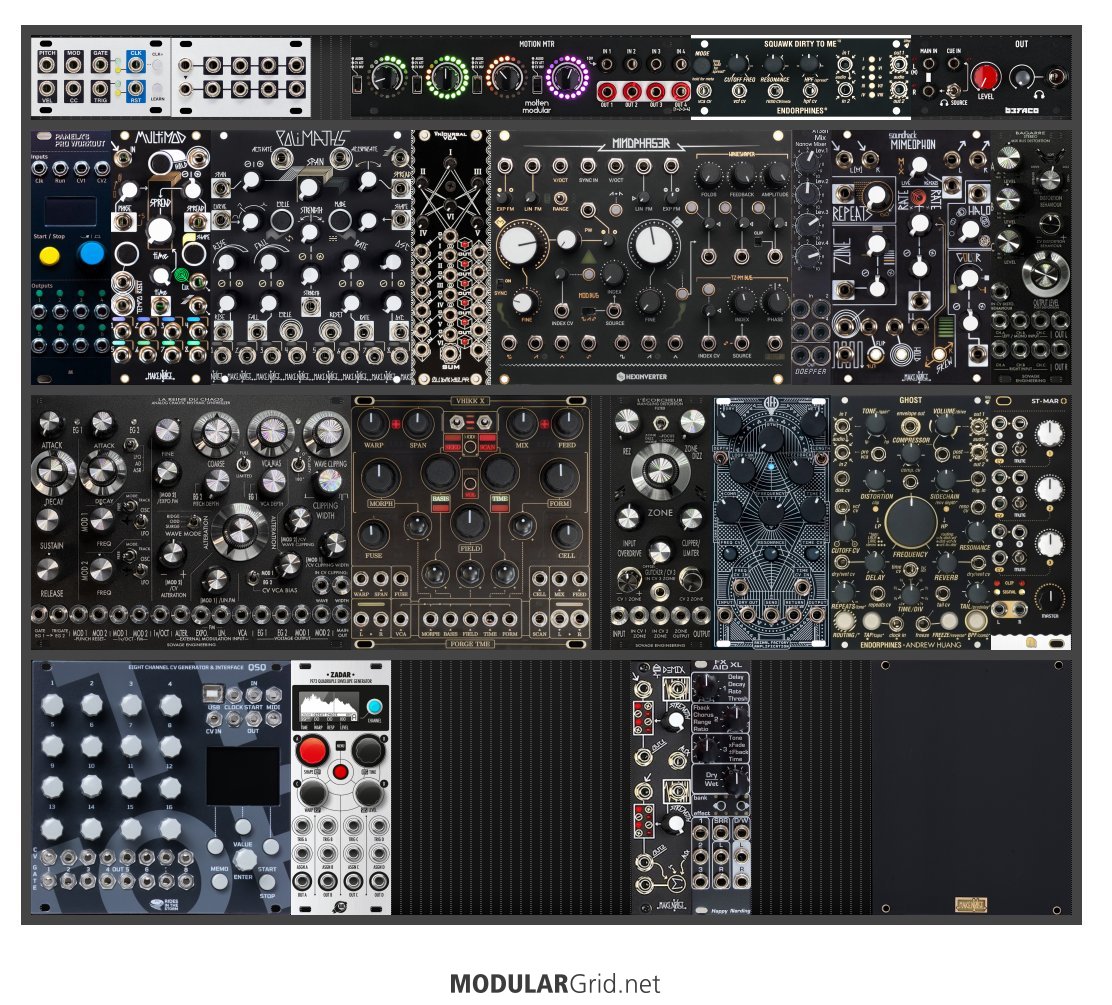Click the MASTER knob on ST-MAR mixer
Viewport: 1112px width, 1005px height.
point(1051,597)
